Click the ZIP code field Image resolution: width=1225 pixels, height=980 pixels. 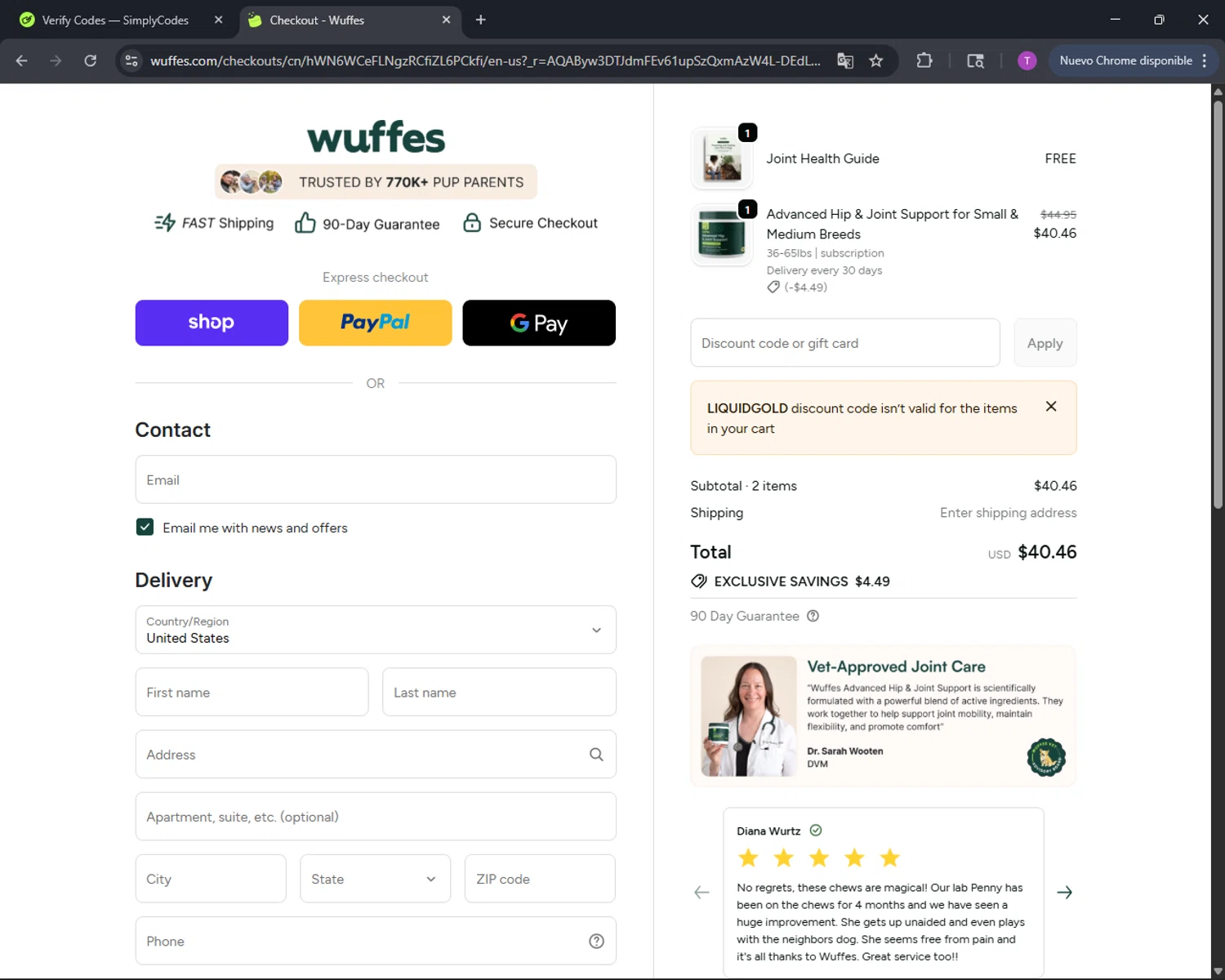coord(540,879)
